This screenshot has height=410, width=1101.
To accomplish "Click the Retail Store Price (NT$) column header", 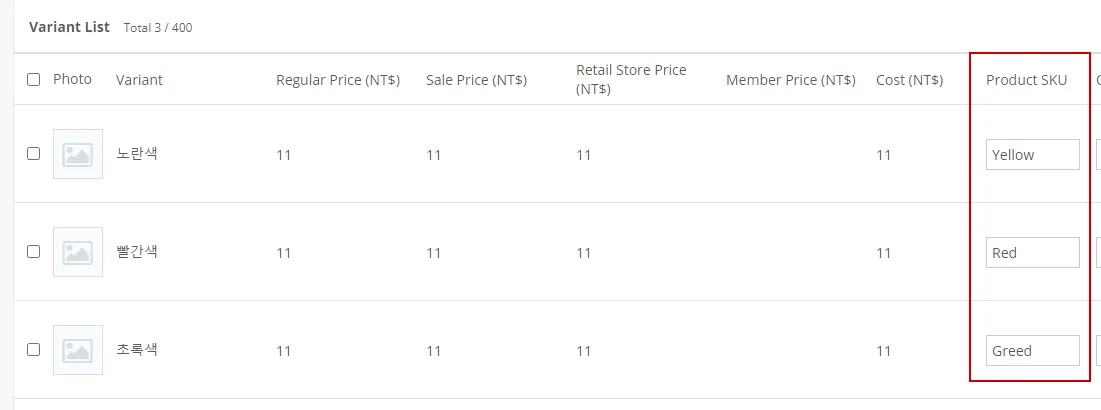I will pos(631,79).
